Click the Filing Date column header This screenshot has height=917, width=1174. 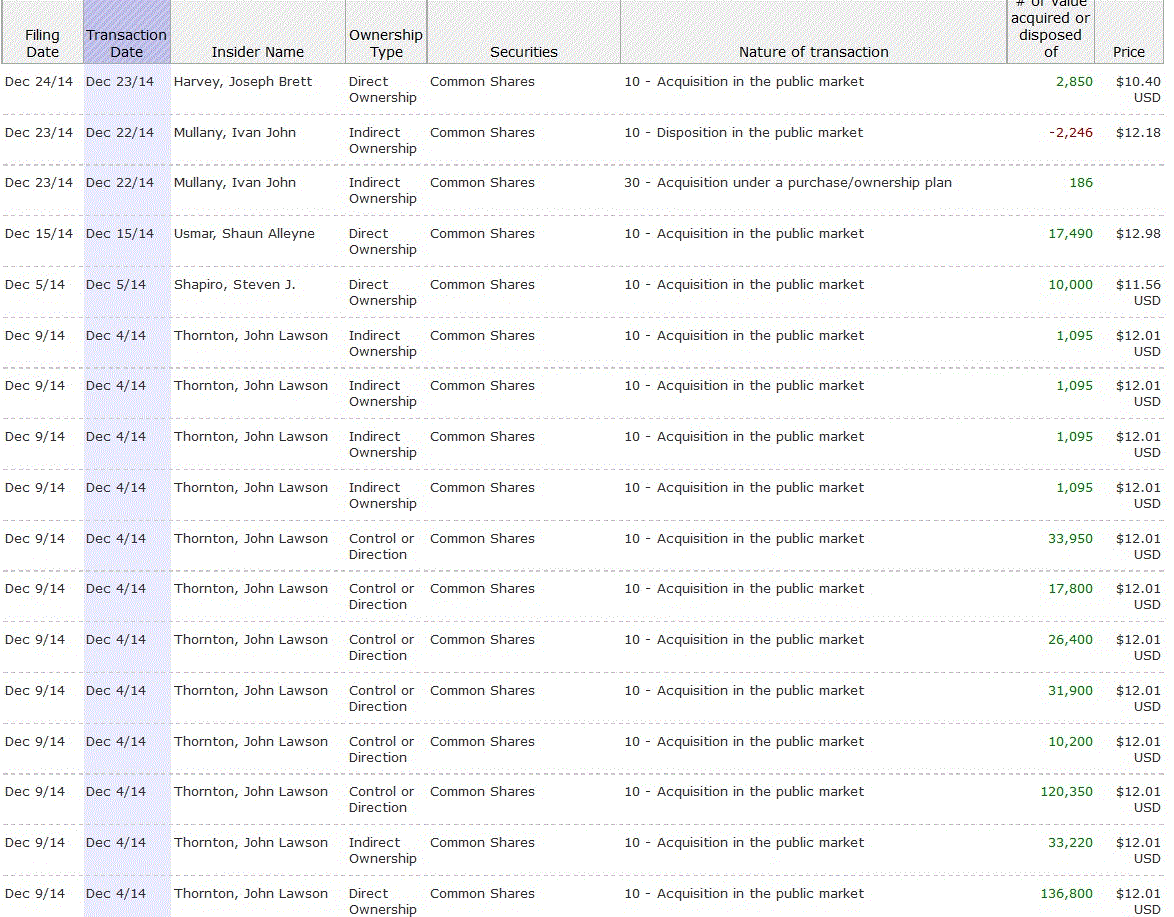pyautogui.click(x=42, y=43)
